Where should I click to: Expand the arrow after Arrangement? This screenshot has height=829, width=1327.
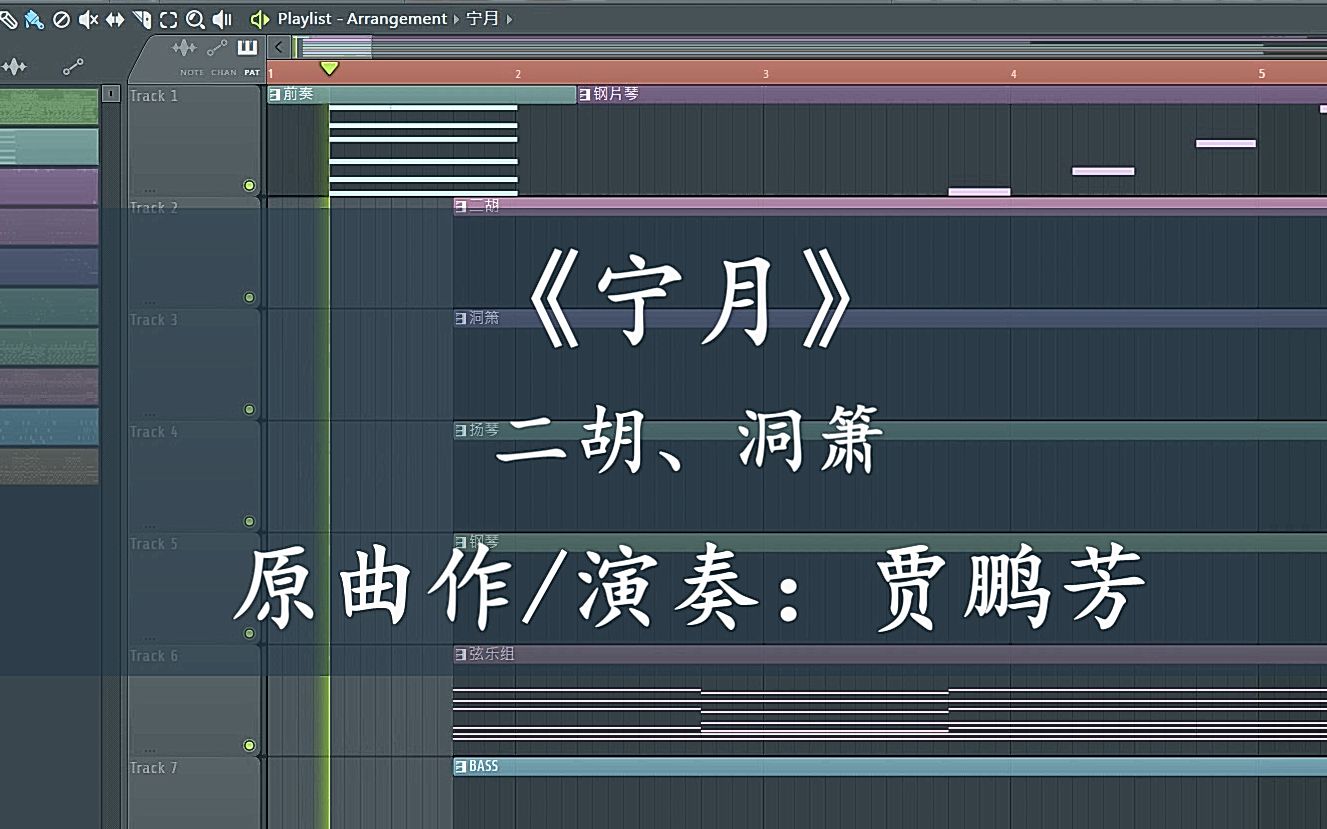point(458,19)
